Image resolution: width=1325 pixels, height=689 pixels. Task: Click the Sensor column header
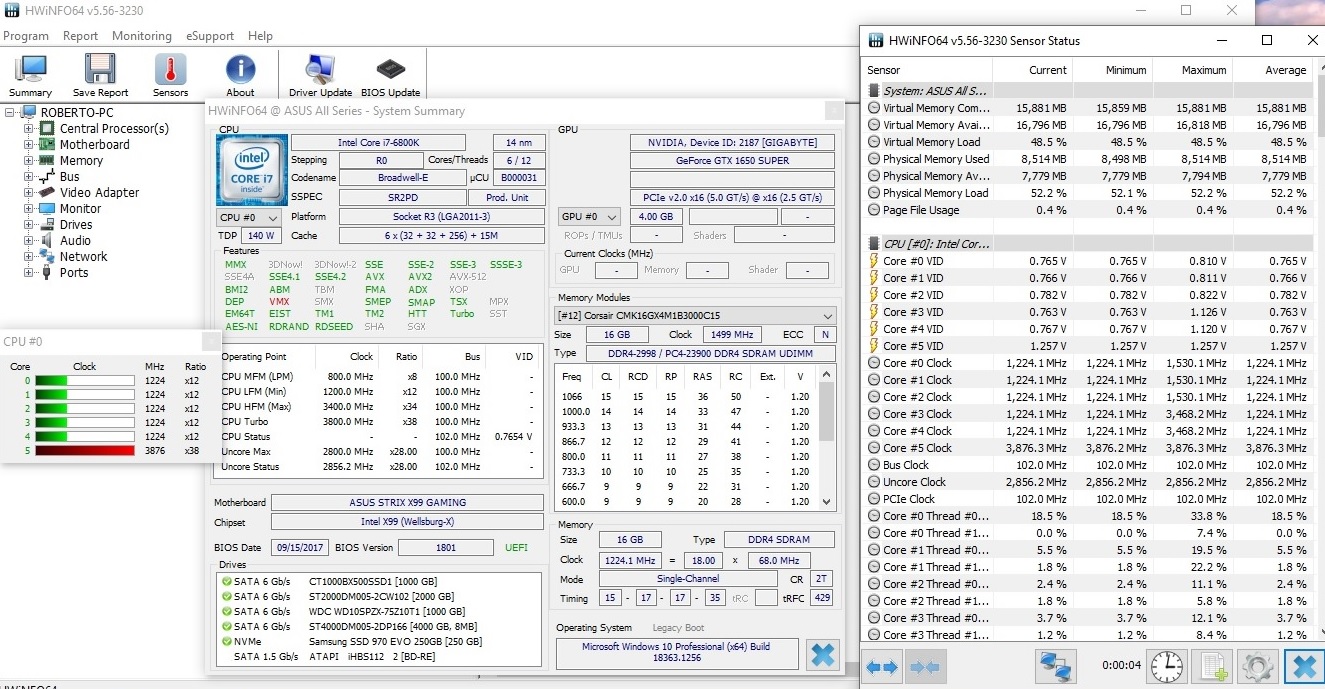point(927,70)
